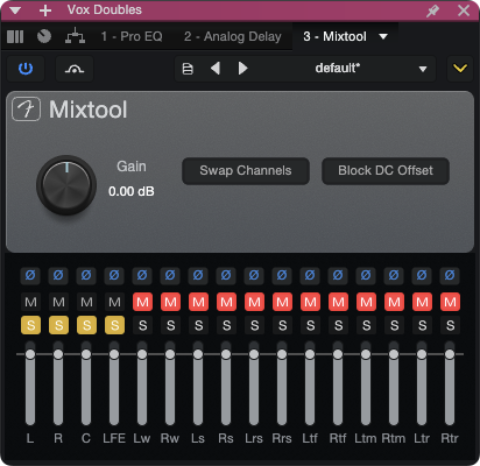Click the L channel fader

pos(30,383)
